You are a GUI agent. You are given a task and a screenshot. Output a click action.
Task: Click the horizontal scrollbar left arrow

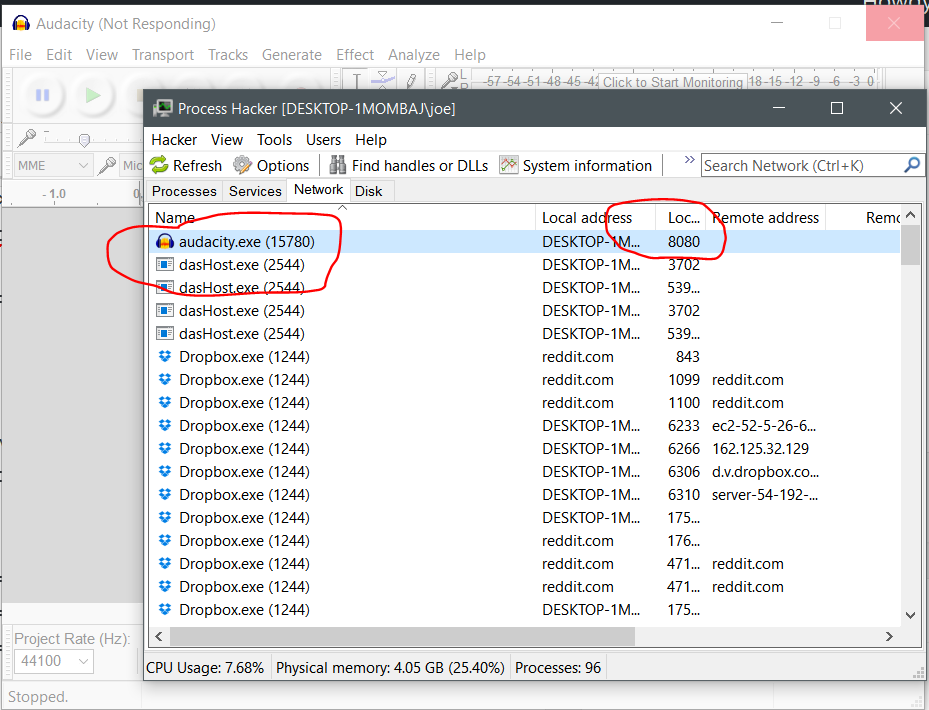159,637
